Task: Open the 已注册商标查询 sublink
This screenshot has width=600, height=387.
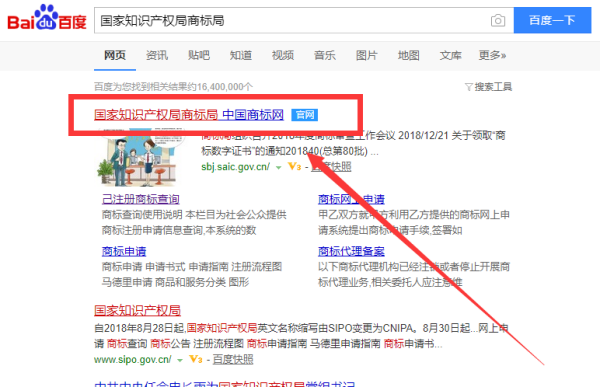Action: [x=140, y=199]
